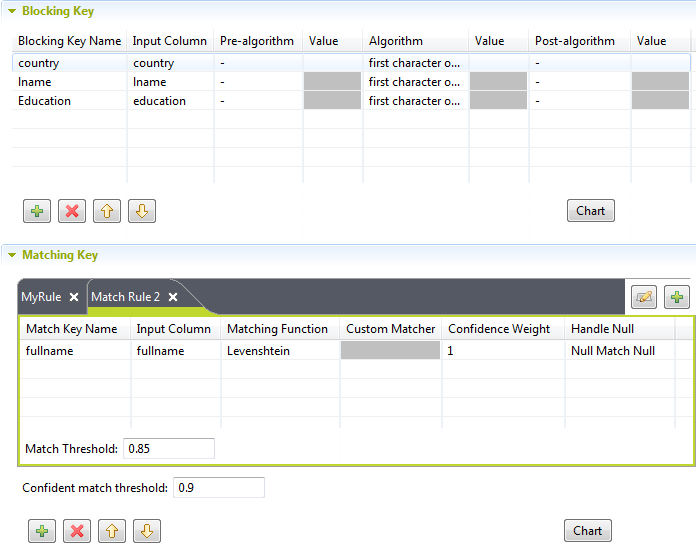Close the MyRule tab
696x555 pixels.
74,297
